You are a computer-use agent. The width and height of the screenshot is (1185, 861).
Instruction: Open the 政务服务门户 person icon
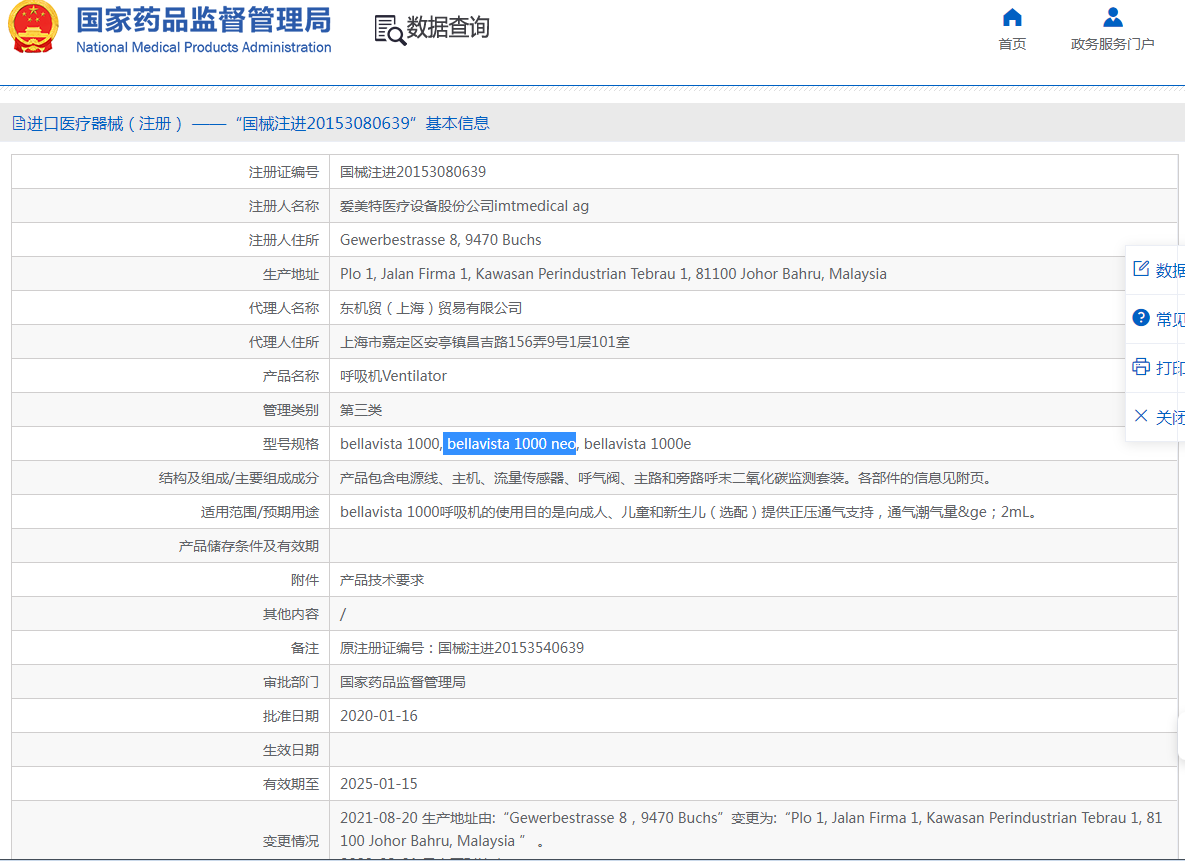point(1112,17)
